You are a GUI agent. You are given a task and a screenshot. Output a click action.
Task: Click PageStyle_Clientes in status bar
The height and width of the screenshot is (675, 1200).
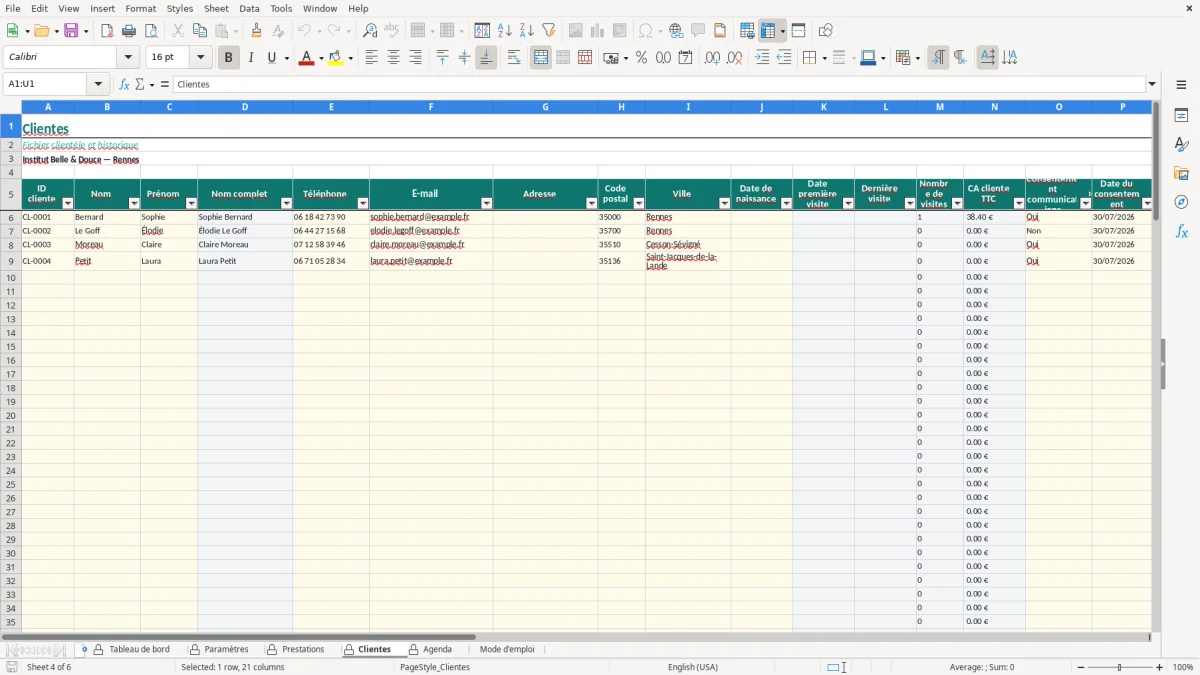(x=435, y=667)
